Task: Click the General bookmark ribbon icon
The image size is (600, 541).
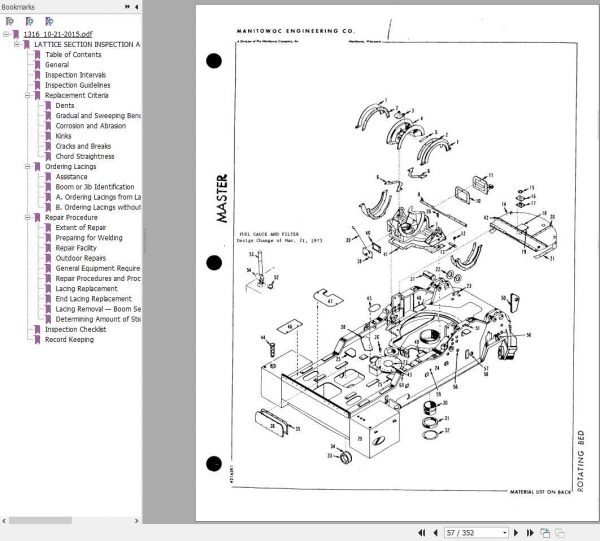Action: pos(37,65)
